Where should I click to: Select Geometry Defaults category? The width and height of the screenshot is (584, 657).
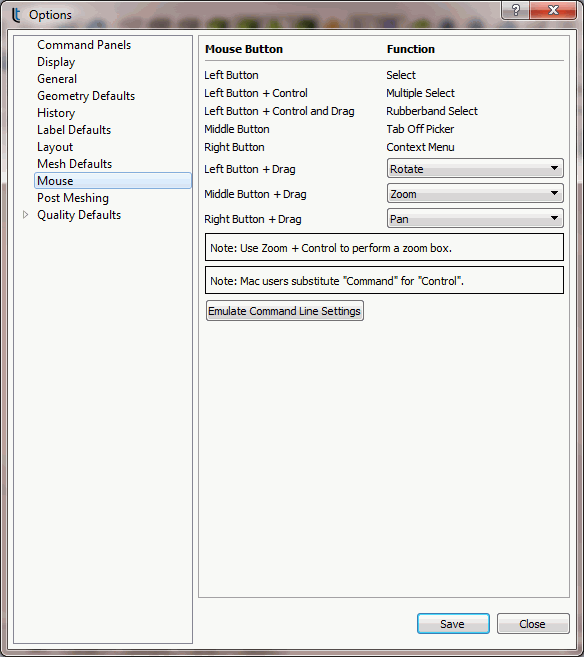tap(86, 96)
